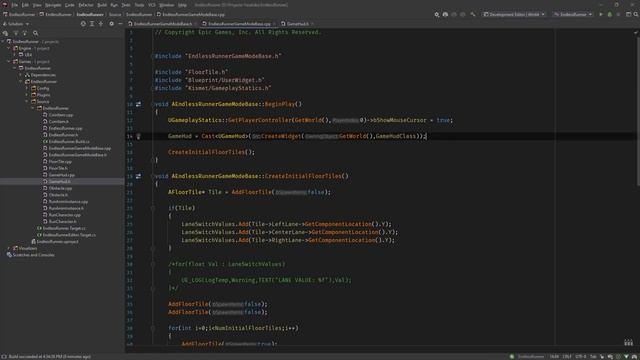Click the green Run button

pyautogui.click(x=601, y=14)
